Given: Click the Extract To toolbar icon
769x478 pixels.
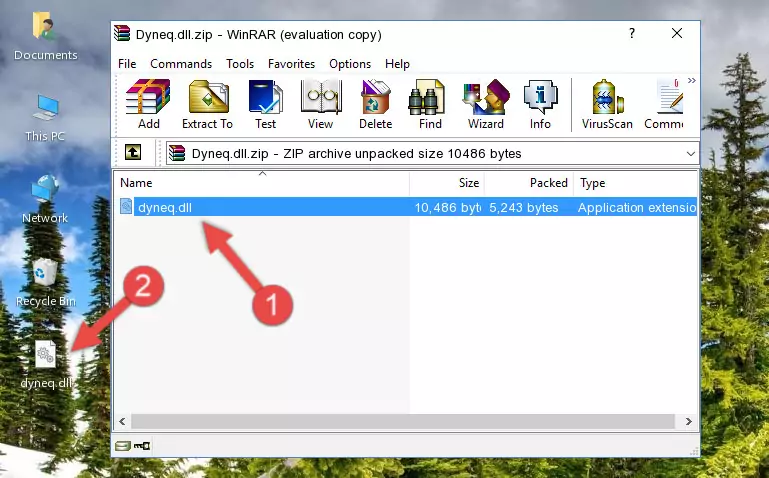Looking at the screenshot, I should click(207, 104).
